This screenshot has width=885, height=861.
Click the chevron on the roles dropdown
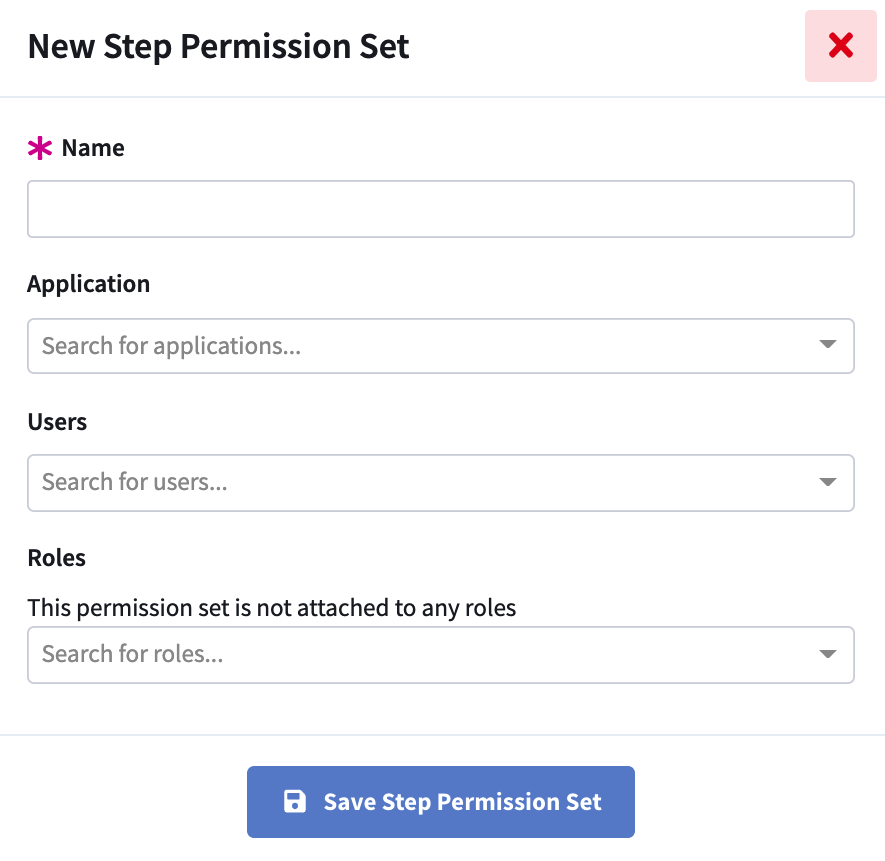coord(827,654)
